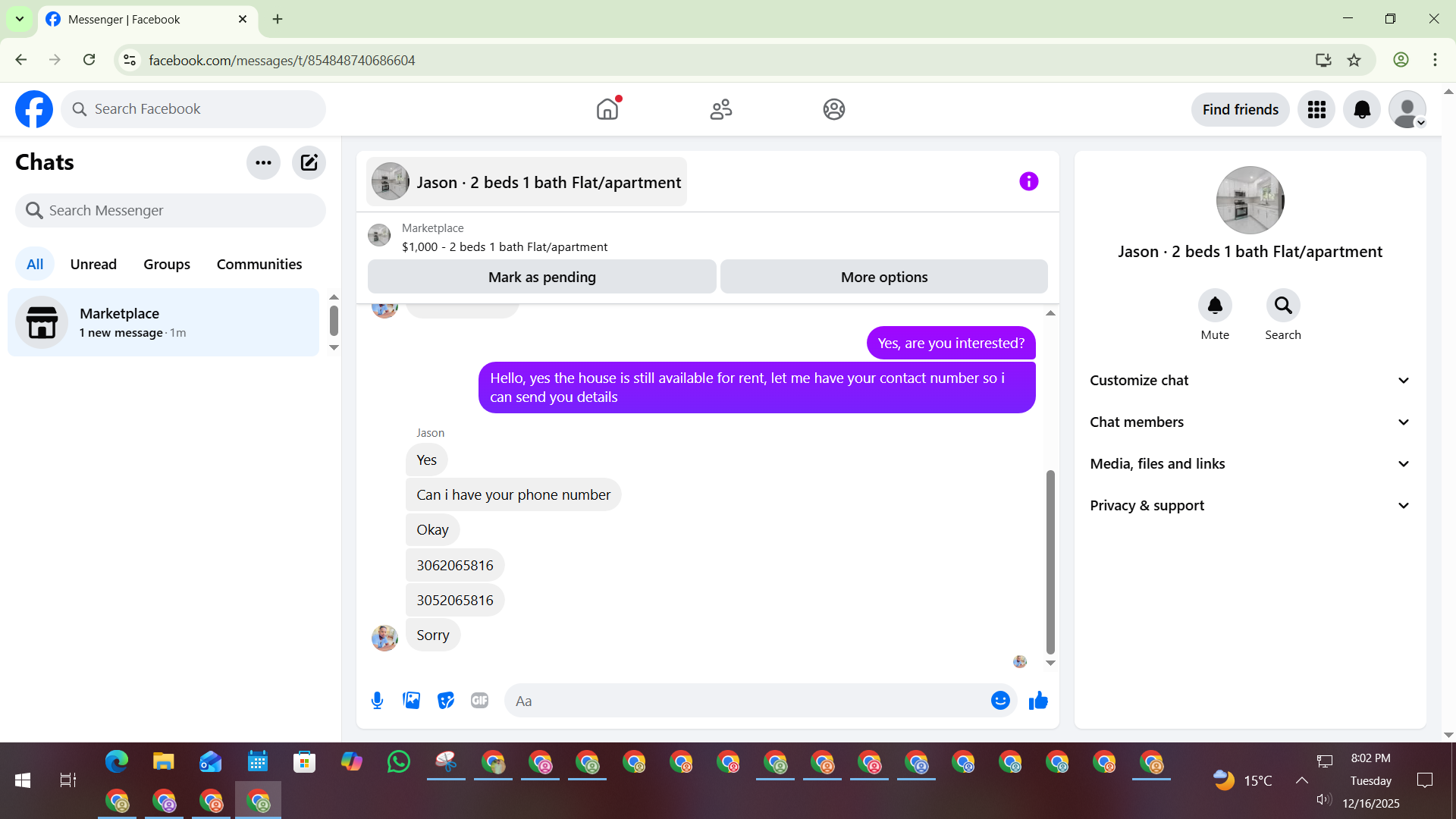Open the account profile menu
The width and height of the screenshot is (1456, 819).
(1407, 110)
